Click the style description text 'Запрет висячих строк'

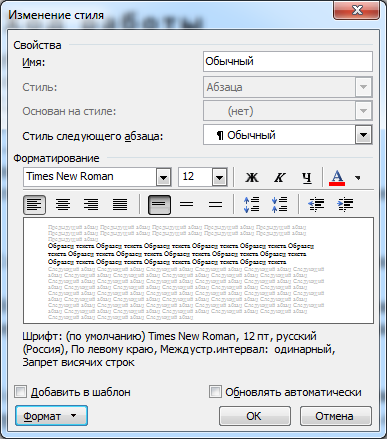click(x=78, y=362)
